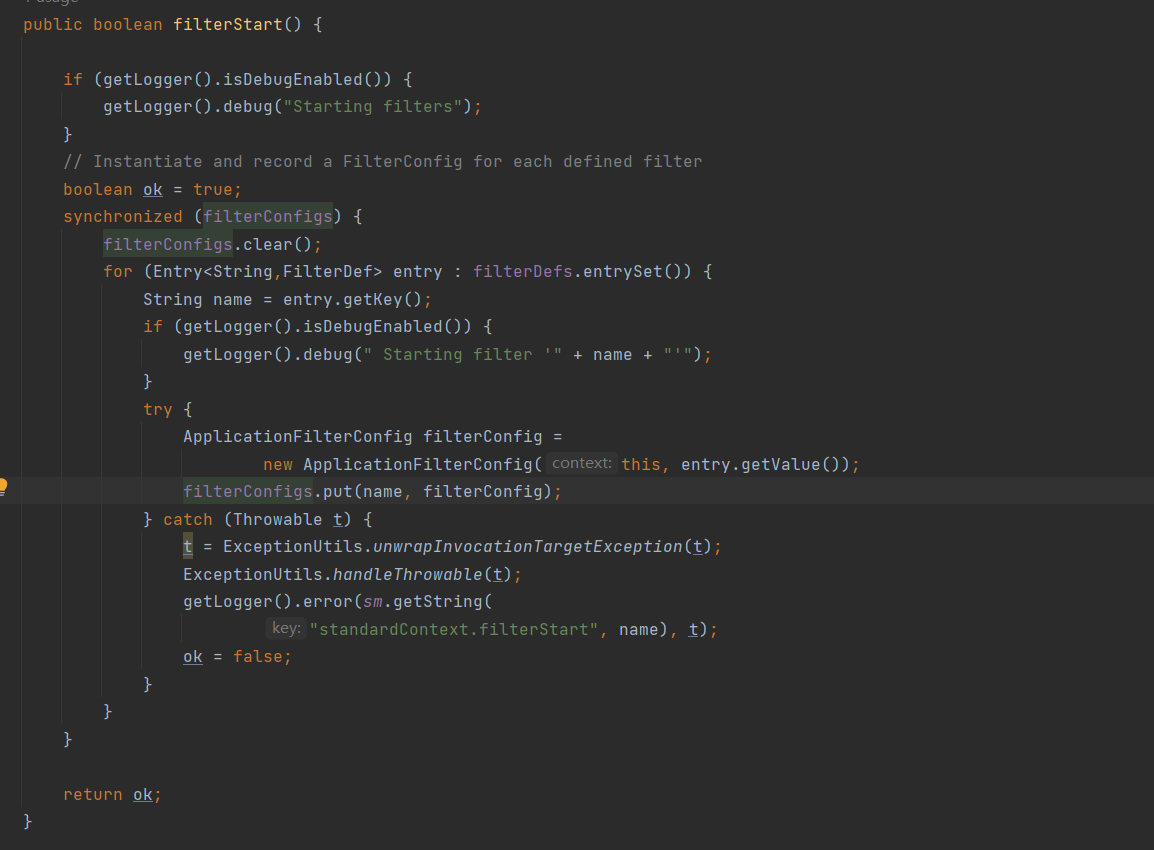Image resolution: width=1154 pixels, height=850 pixels.
Task: Click the try keyword
Action: tap(158, 409)
